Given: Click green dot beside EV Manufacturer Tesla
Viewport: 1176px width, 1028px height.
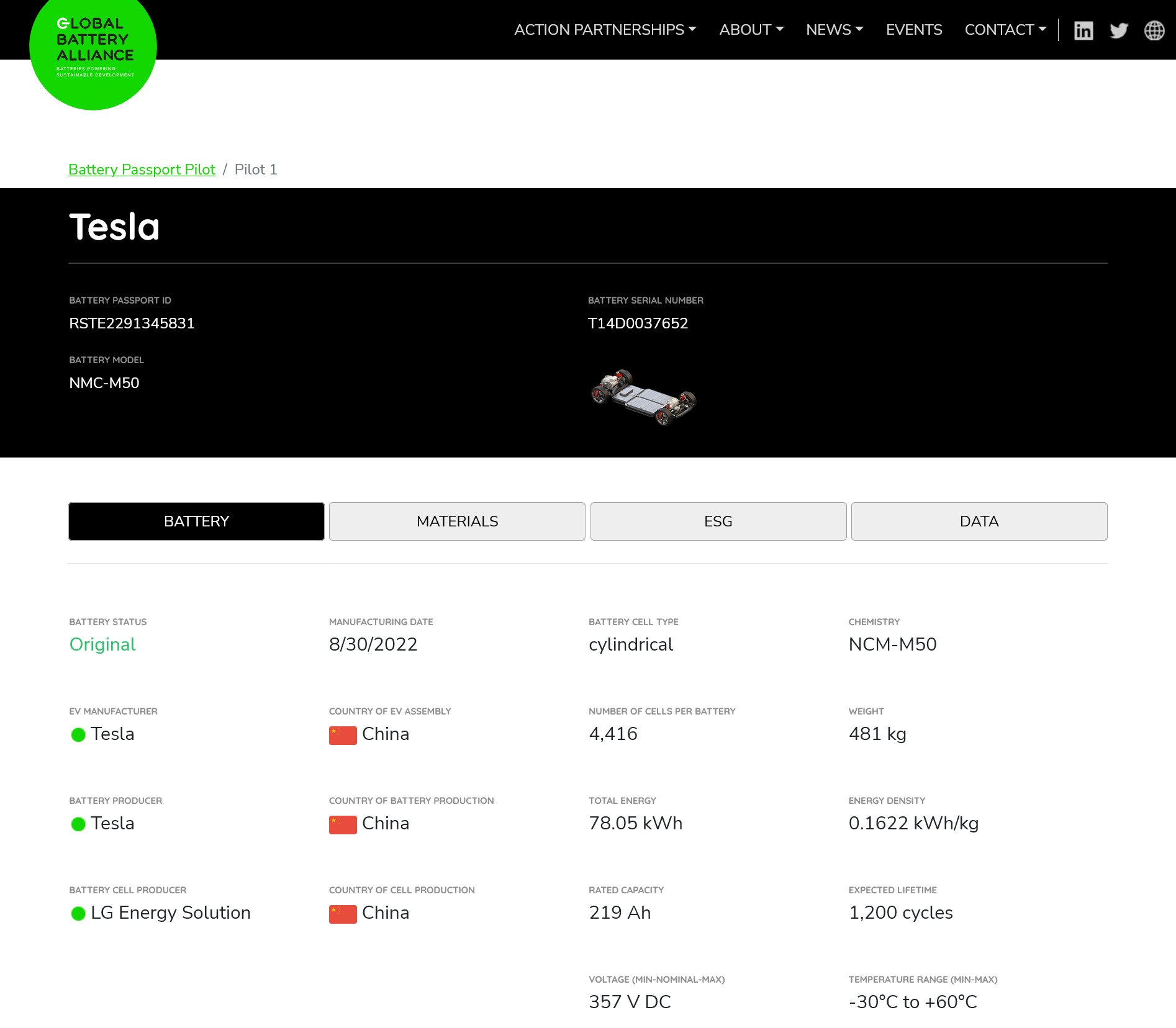Looking at the screenshot, I should pyautogui.click(x=78, y=735).
